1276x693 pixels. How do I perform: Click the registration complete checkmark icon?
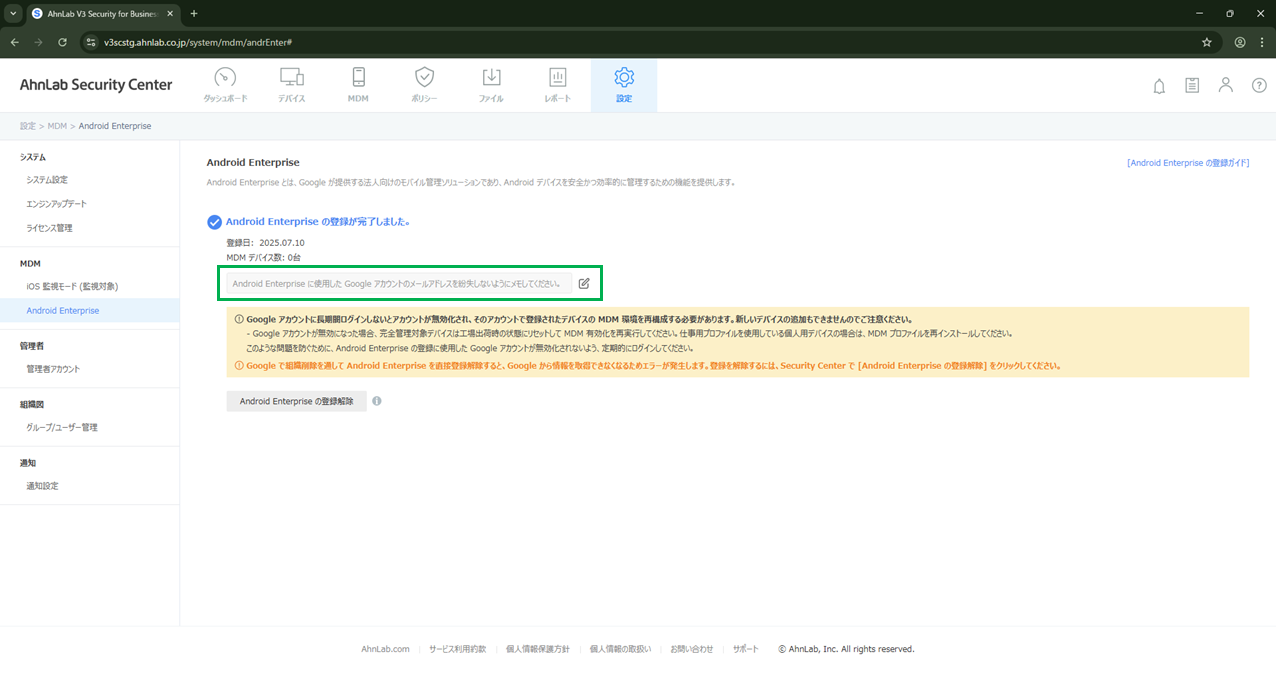click(214, 222)
